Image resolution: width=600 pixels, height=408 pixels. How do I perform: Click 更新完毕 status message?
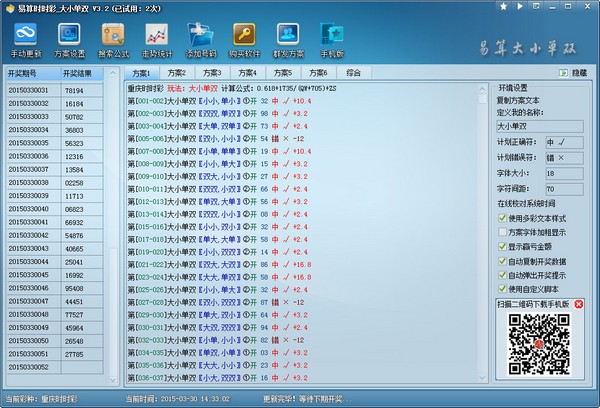click(x=306, y=399)
